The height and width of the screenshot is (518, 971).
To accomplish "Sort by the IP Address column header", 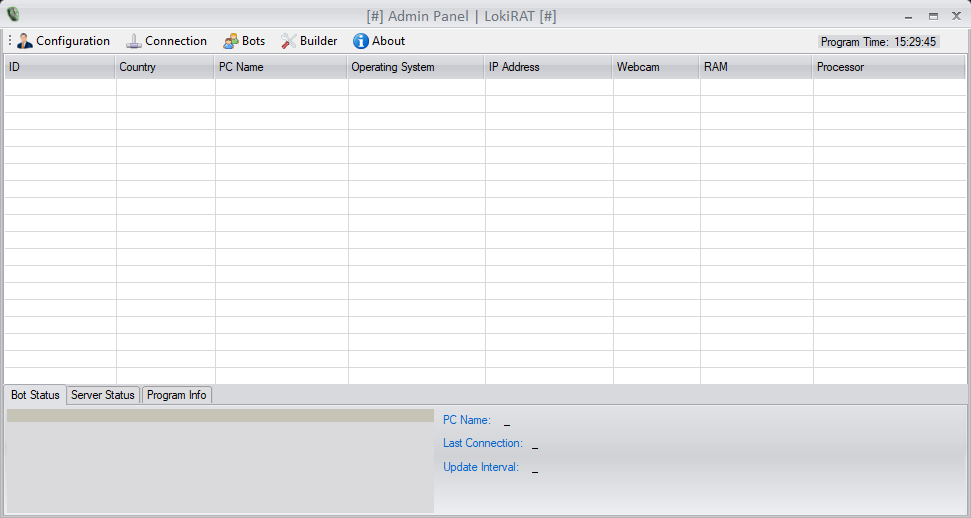I will pyautogui.click(x=549, y=67).
